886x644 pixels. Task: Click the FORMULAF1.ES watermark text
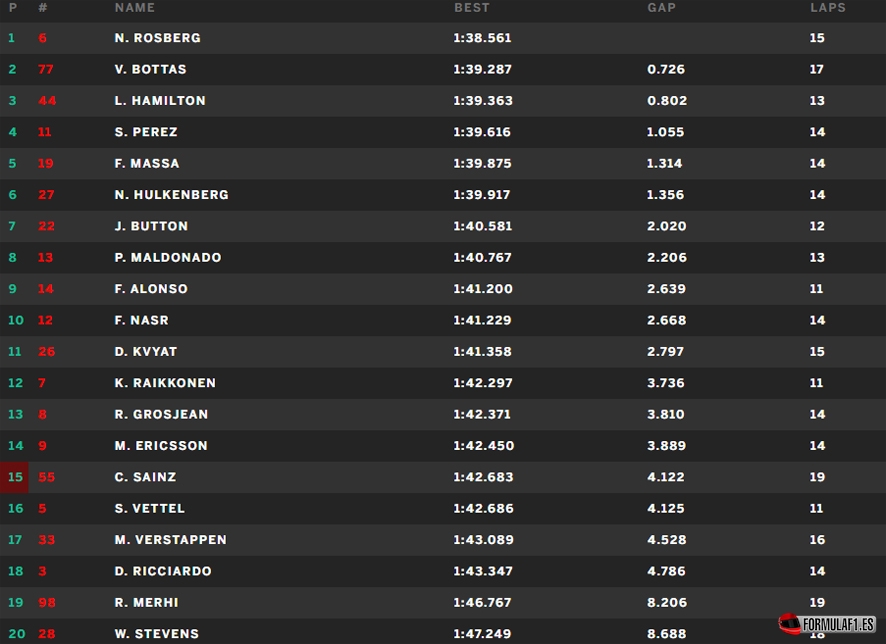coord(838,624)
